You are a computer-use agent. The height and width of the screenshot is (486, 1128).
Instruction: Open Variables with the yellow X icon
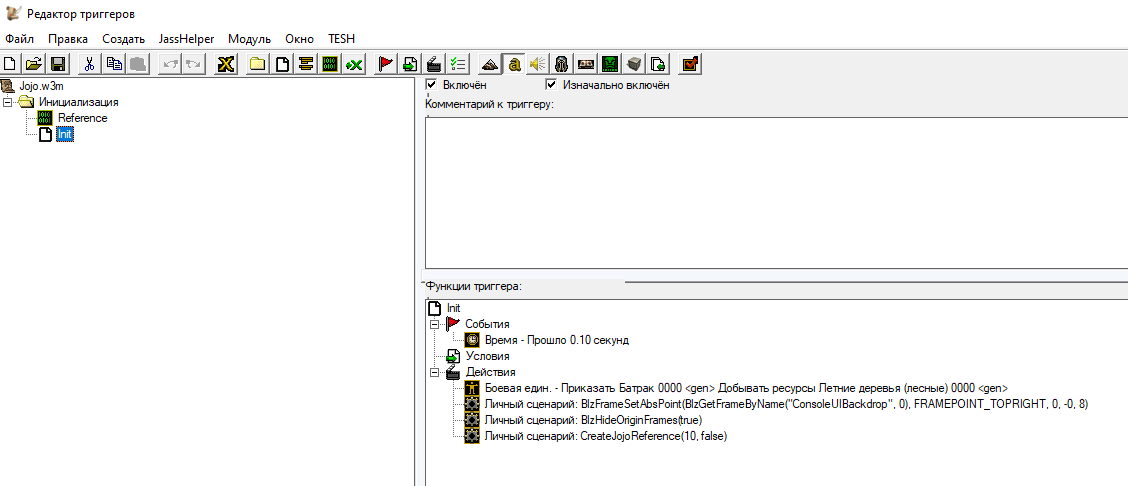tap(225, 64)
